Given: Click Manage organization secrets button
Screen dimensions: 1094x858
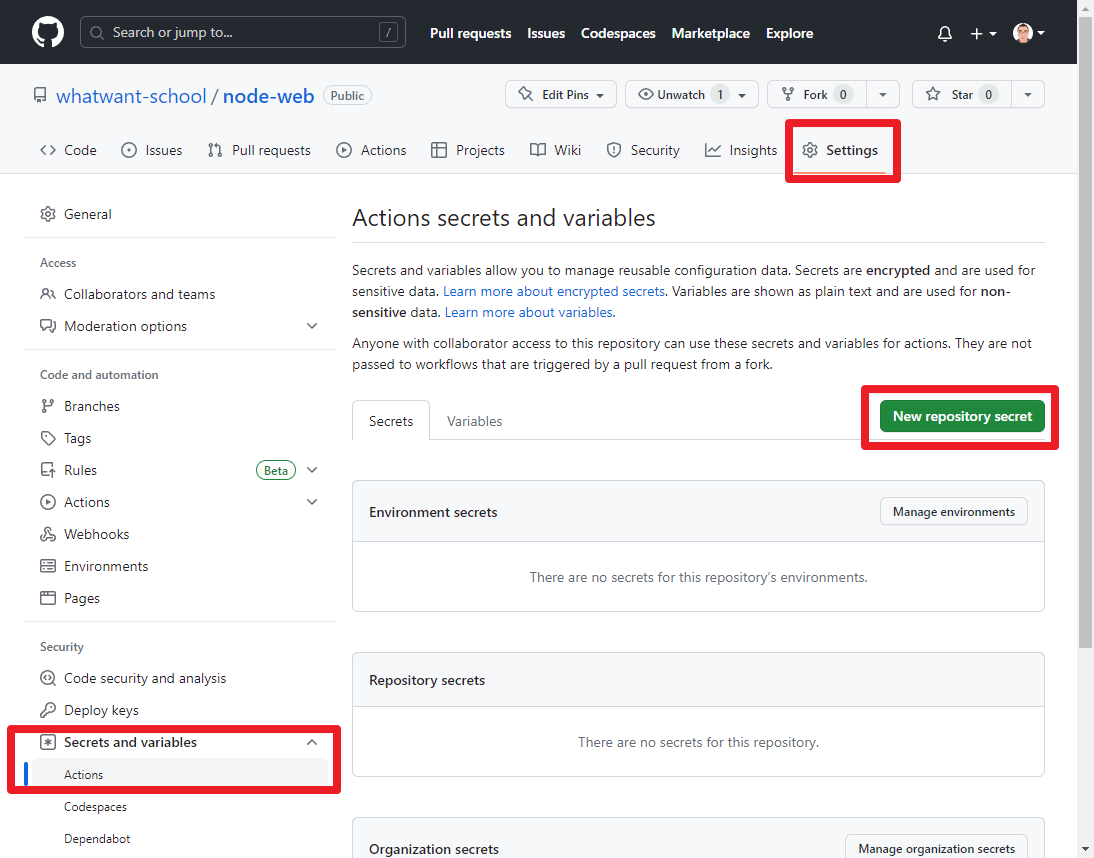Looking at the screenshot, I should coord(936,847).
